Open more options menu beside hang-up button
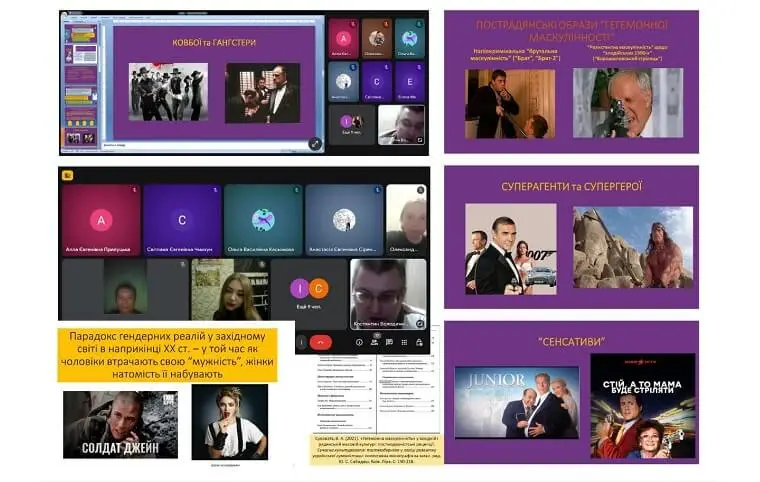This screenshot has width=760, height=482. [302, 341]
